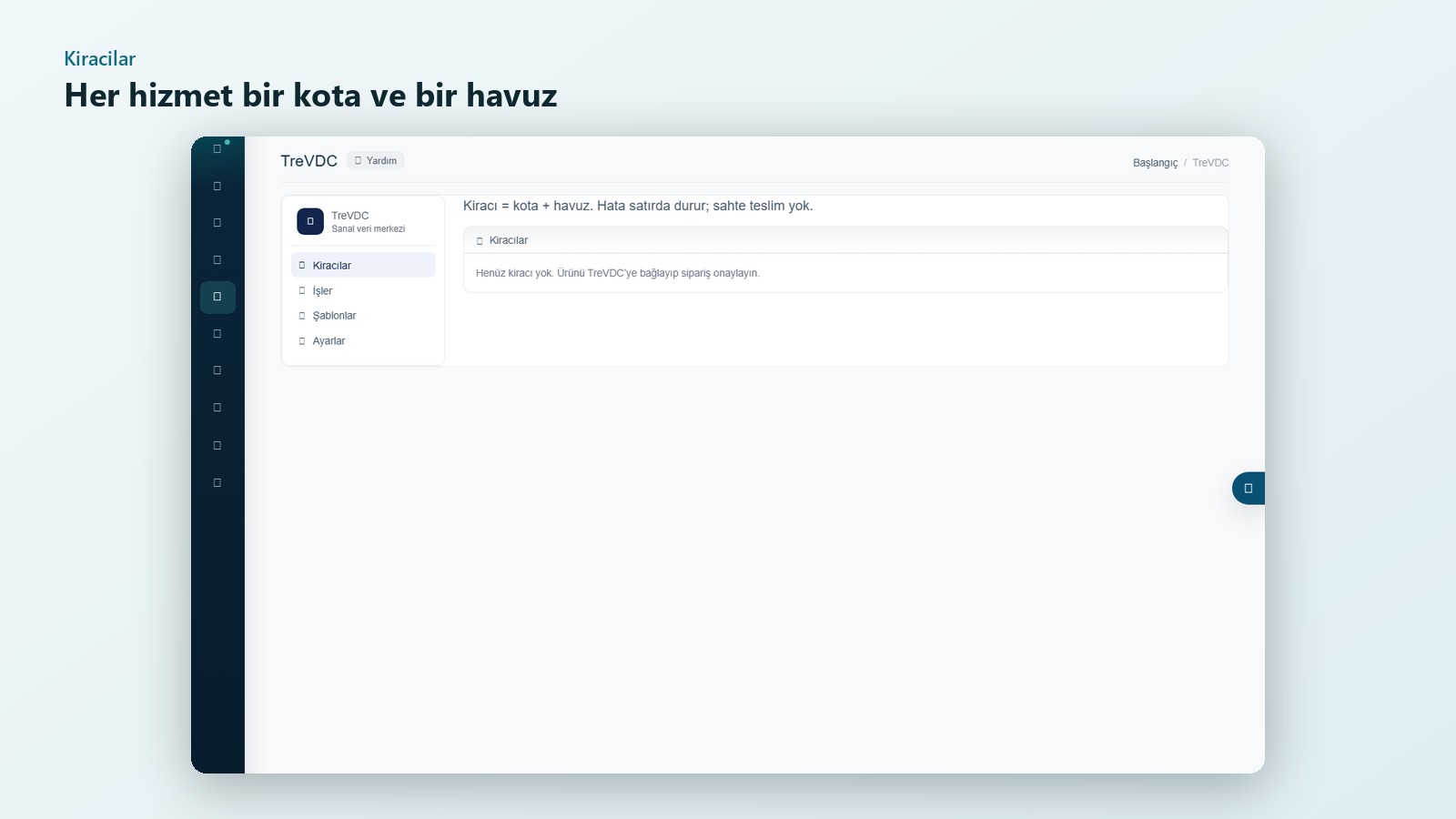
Task: Click the Kiracılar card header
Action: [845, 240]
